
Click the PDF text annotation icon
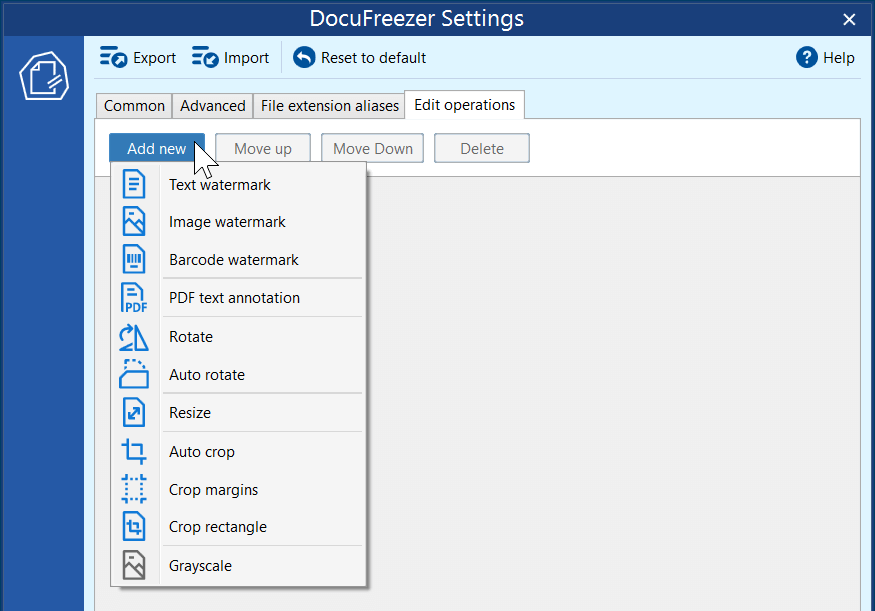(134, 297)
